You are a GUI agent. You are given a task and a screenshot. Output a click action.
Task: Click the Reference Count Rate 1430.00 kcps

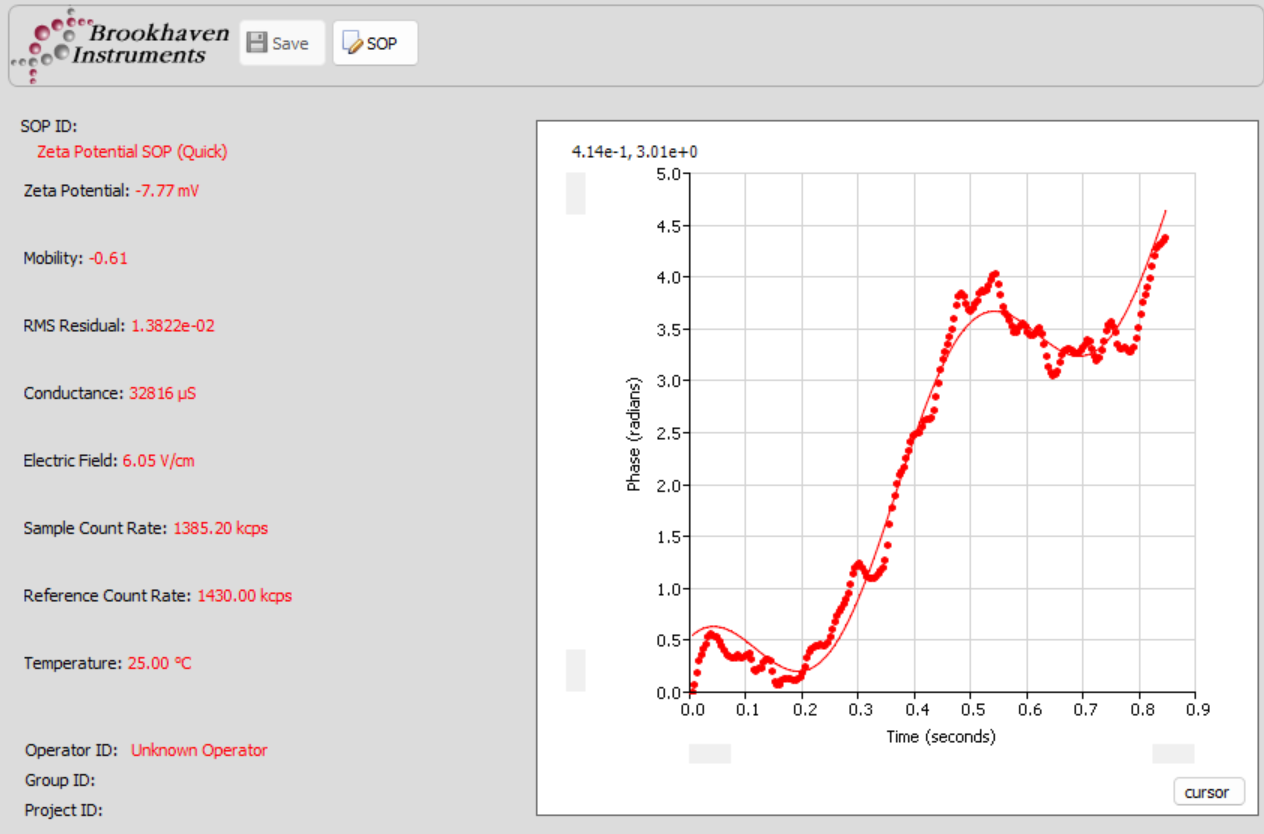click(244, 596)
